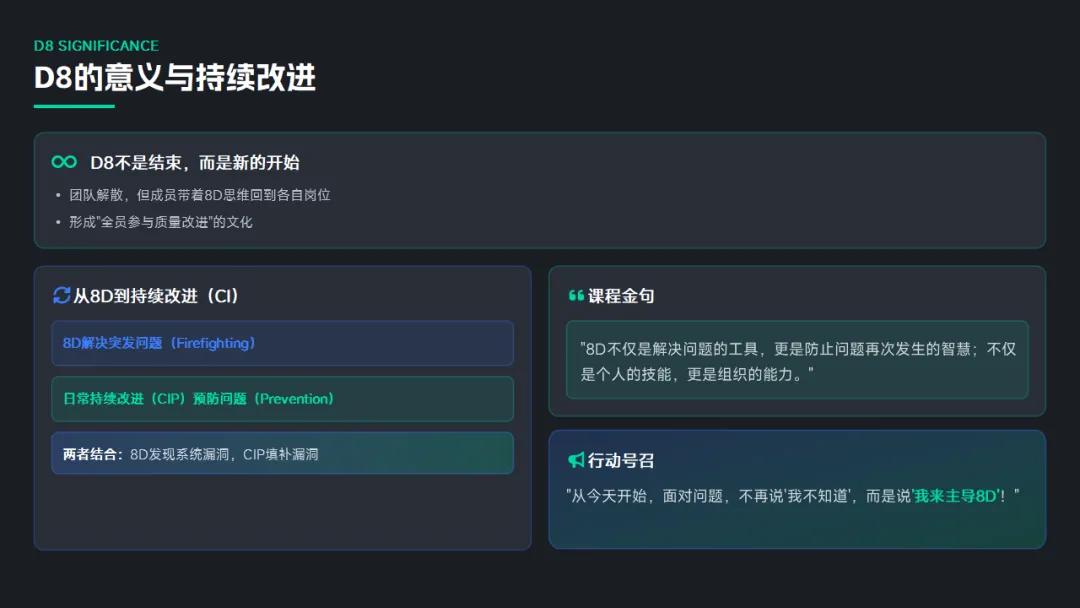1080x608 pixels.
Task: Click the empty area under 两者结合 box
Action: [x=282, y=510]
